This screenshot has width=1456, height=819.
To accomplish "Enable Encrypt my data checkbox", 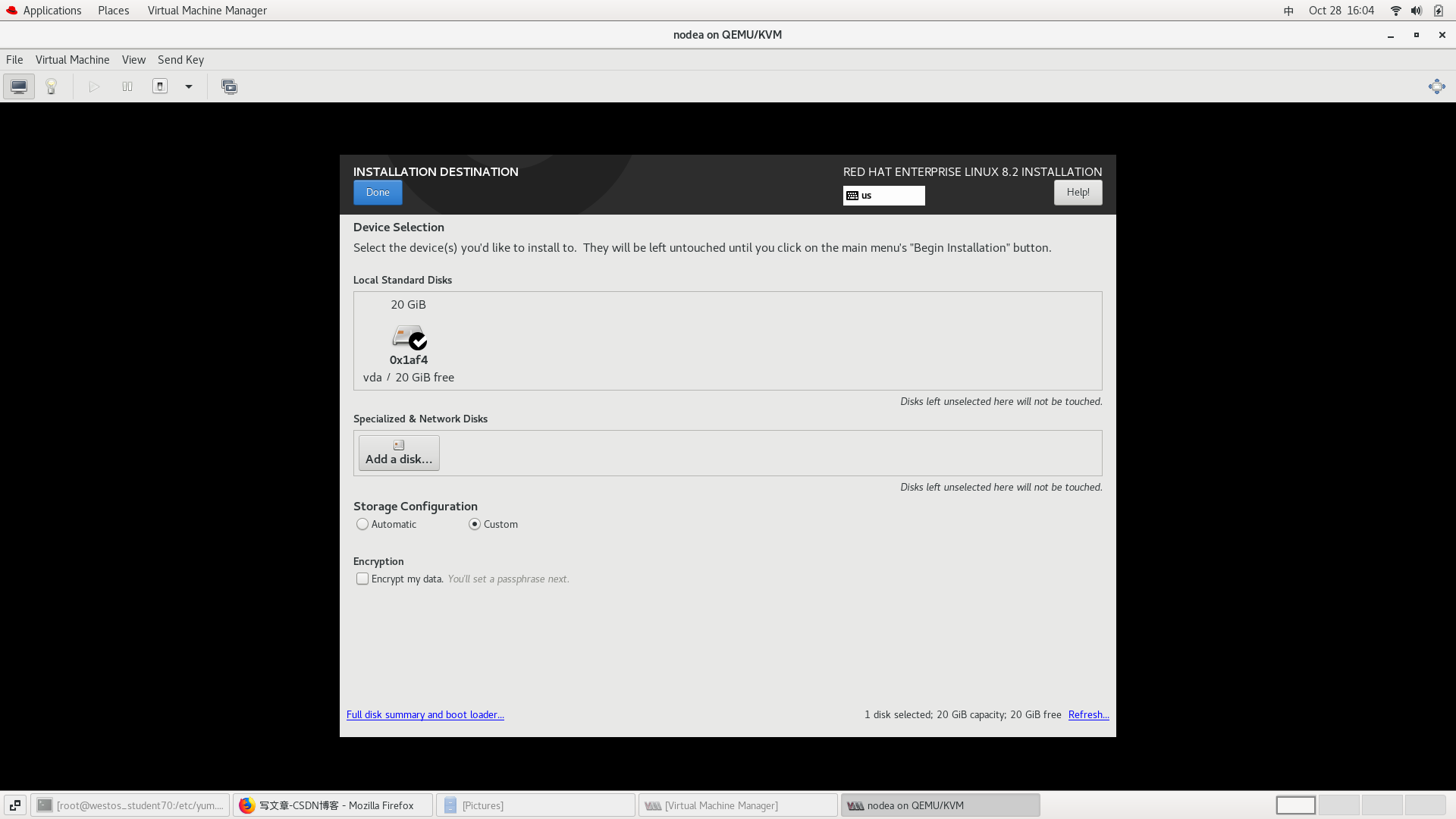I will pyautogui.click(x=362, y=579).
